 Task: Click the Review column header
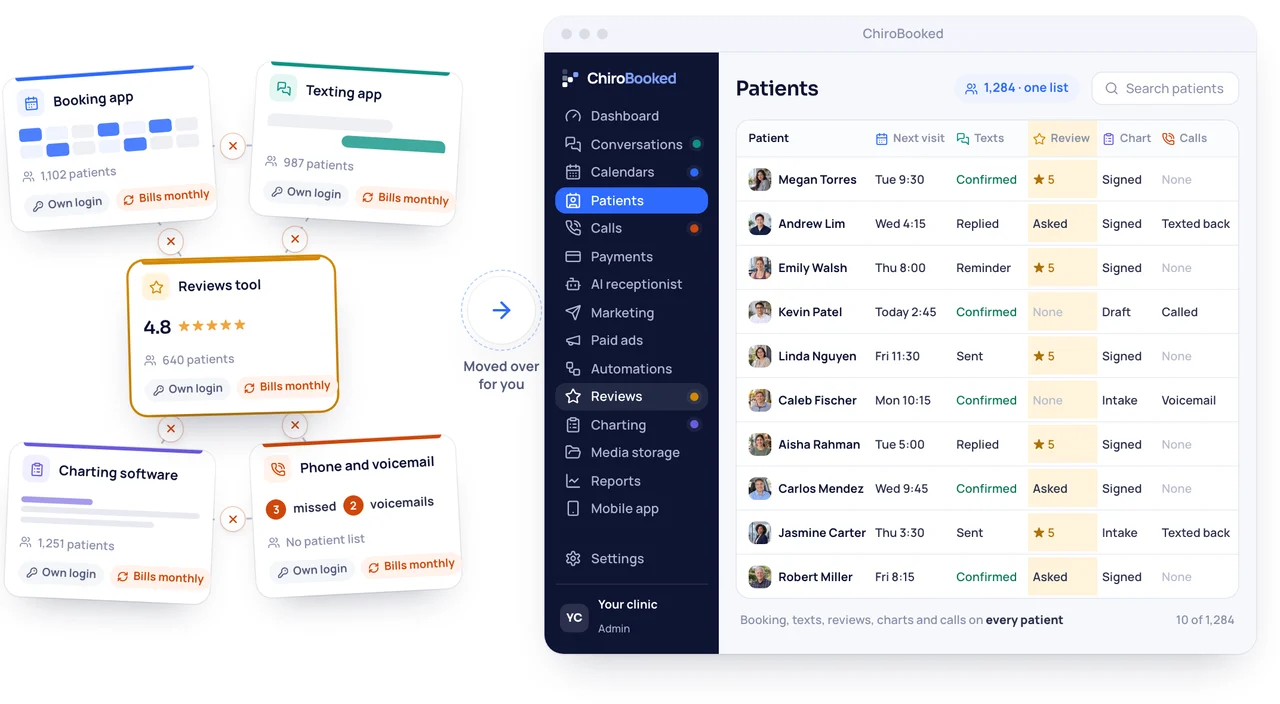tap(1061, 138)
